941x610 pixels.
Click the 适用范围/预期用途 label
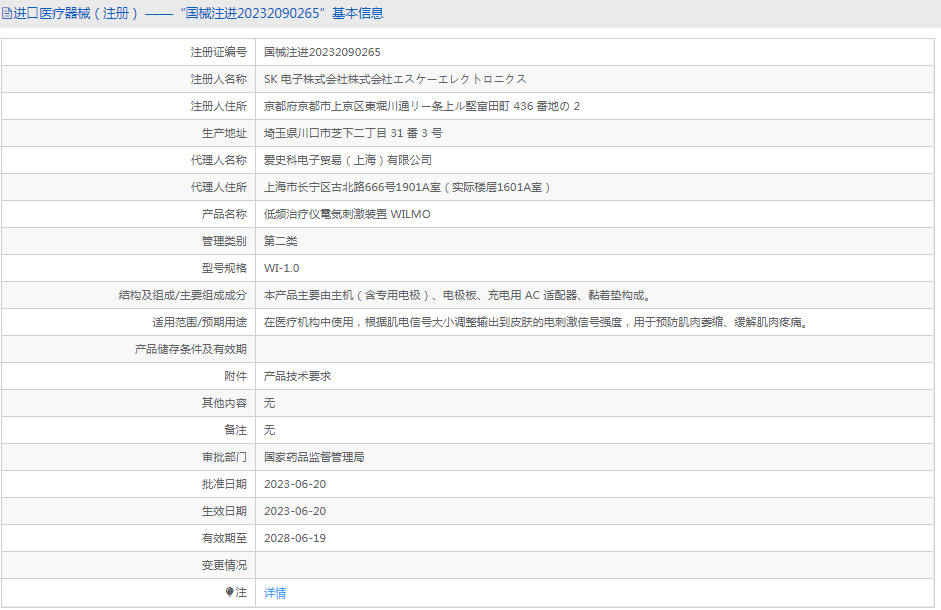199,322
